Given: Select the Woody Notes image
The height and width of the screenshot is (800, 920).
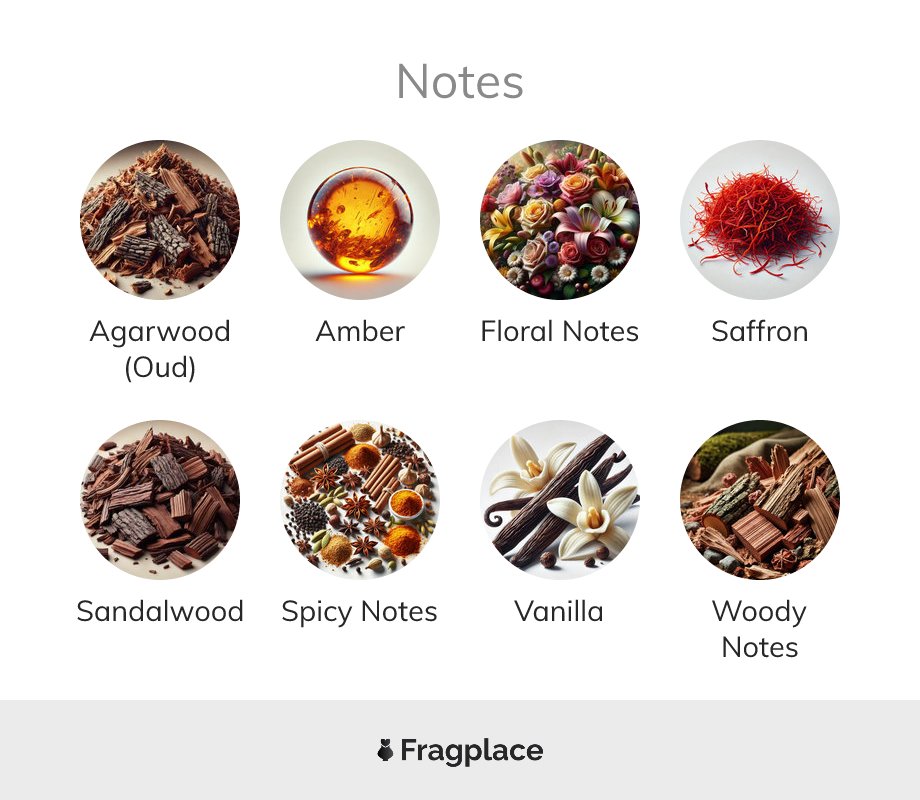Looking at the screenshot, I should (760, 499).
